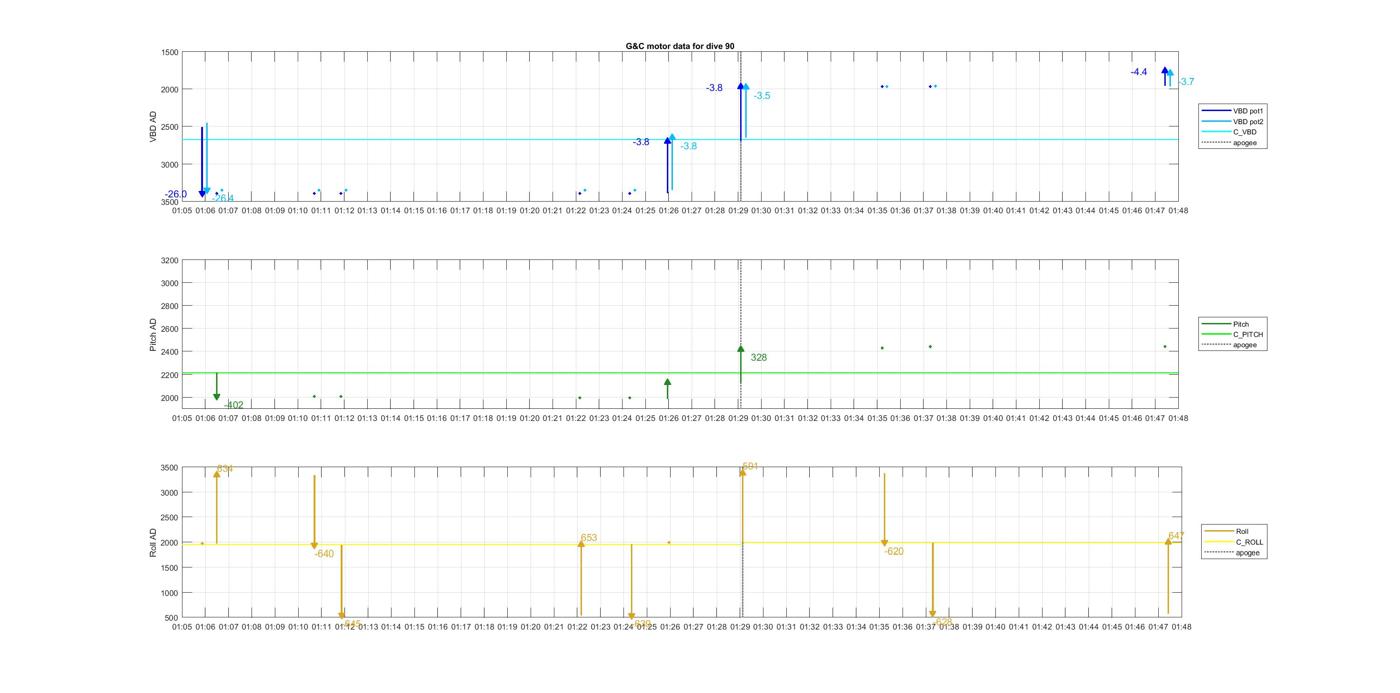
Task: Click the title 'G&C motor data for dive 90'
Action: click(x=680, y=46)
